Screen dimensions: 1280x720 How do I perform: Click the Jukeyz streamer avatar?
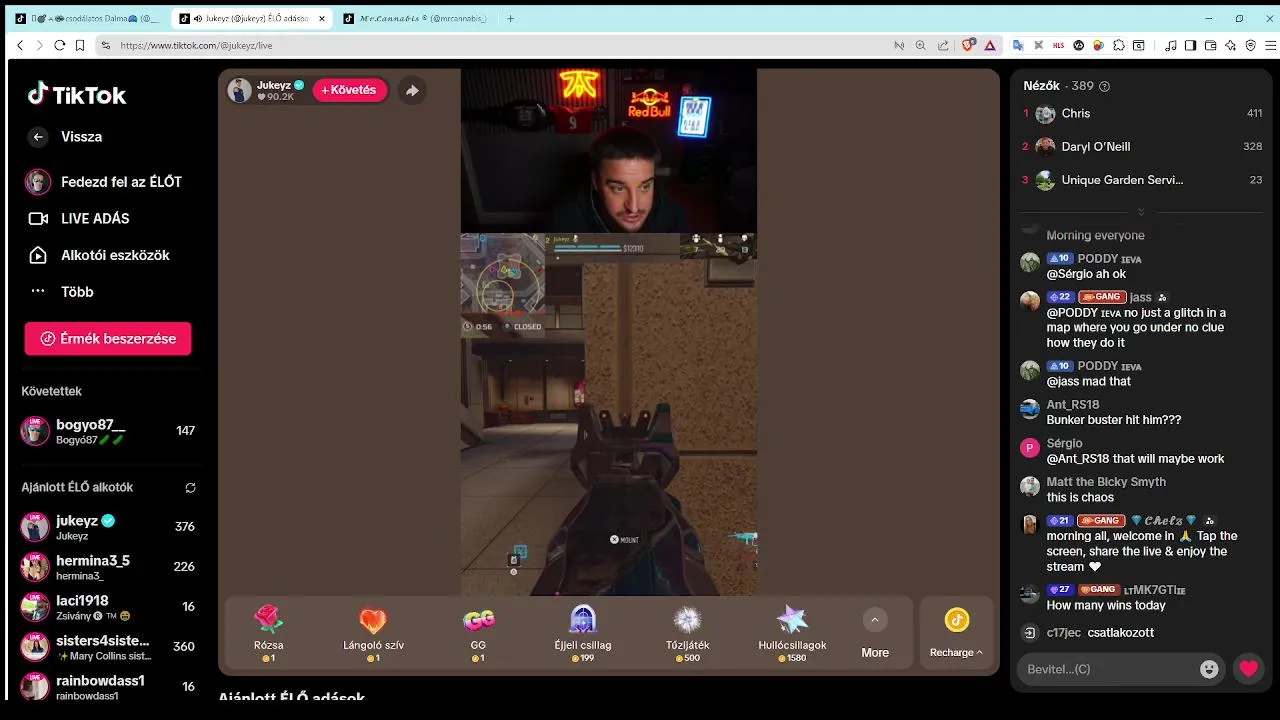[240, 91]
